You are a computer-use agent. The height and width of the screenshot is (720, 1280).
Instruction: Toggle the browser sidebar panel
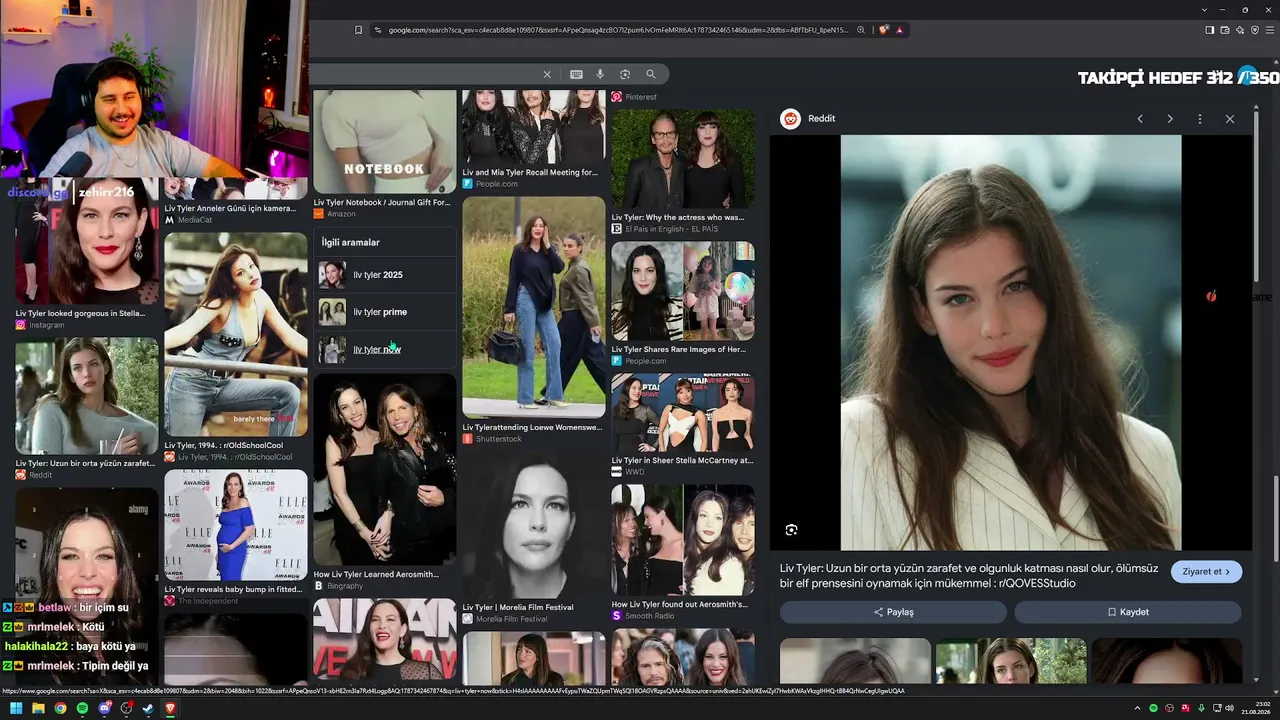point(1209,30)
